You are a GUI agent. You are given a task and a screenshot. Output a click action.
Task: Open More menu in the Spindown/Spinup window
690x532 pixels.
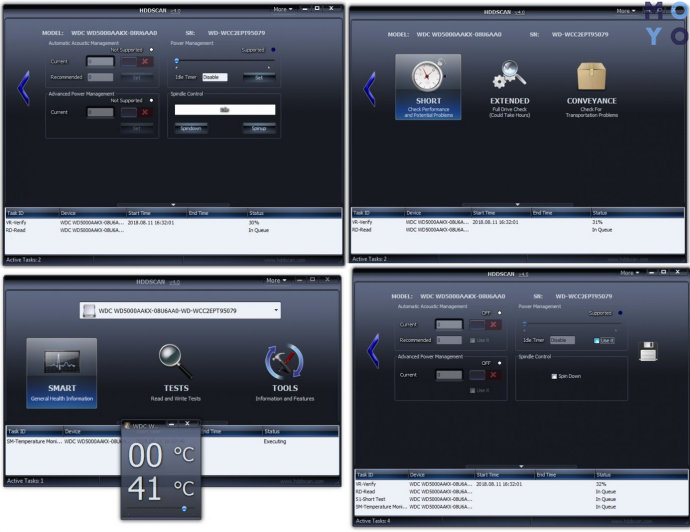(282, 9)
